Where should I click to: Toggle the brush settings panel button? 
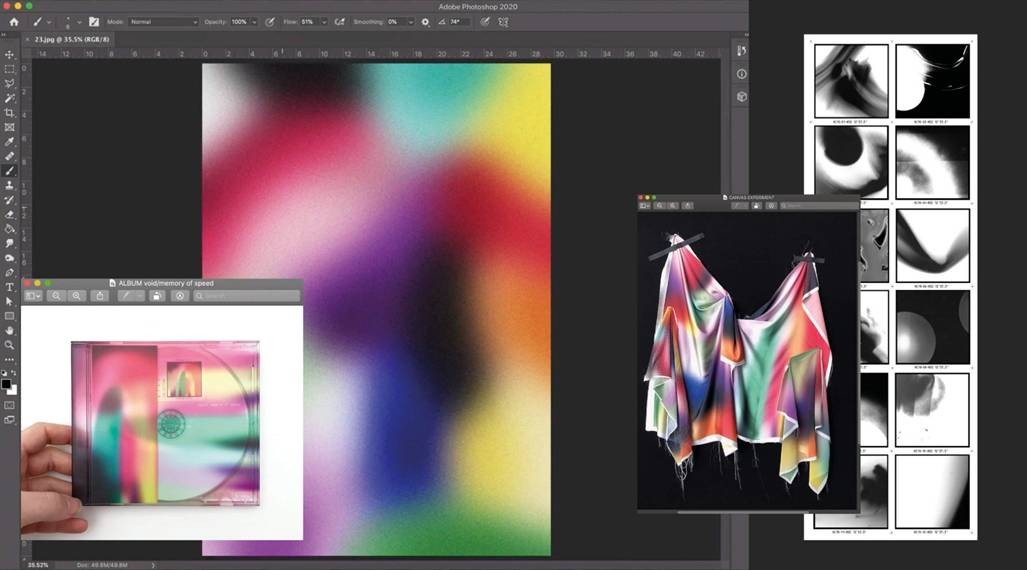[x=93, y=21]
